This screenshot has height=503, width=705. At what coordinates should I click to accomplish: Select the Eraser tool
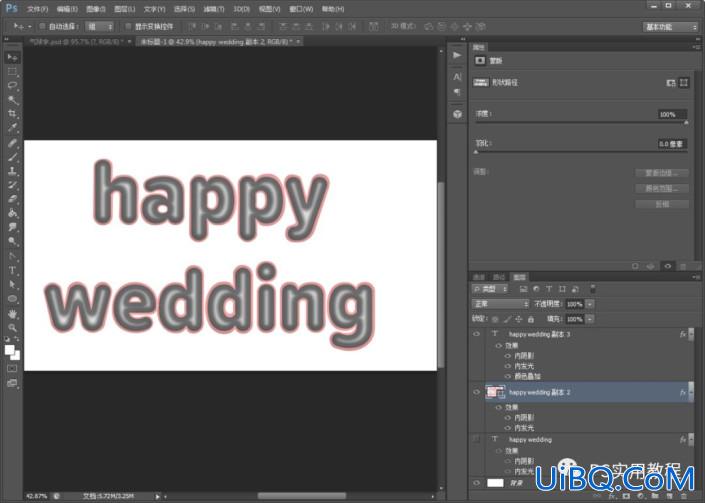[12, 199]
